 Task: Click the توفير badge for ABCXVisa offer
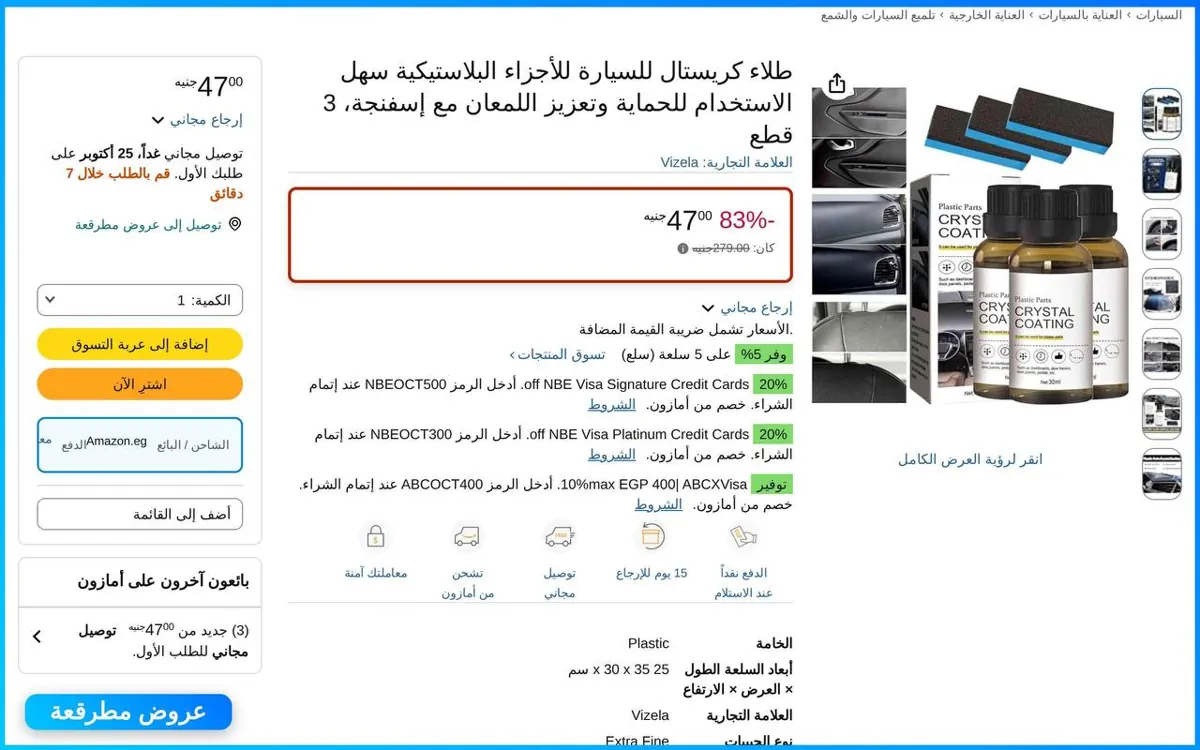(x=772, y=484)
